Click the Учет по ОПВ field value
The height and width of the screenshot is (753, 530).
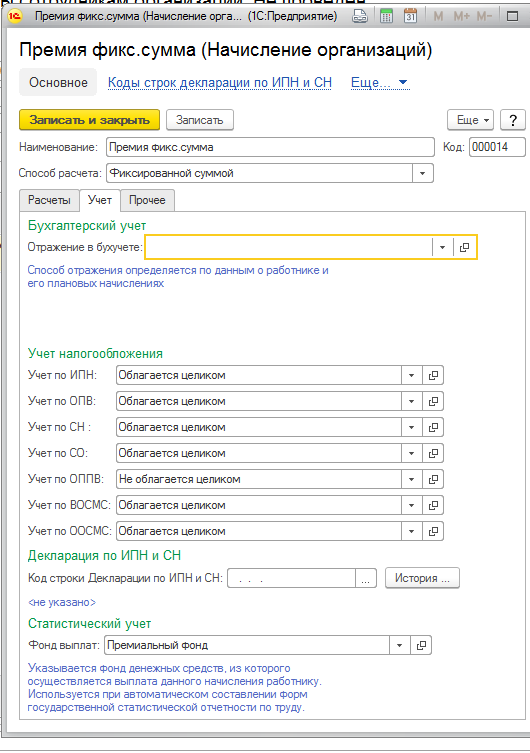point(259,401)
